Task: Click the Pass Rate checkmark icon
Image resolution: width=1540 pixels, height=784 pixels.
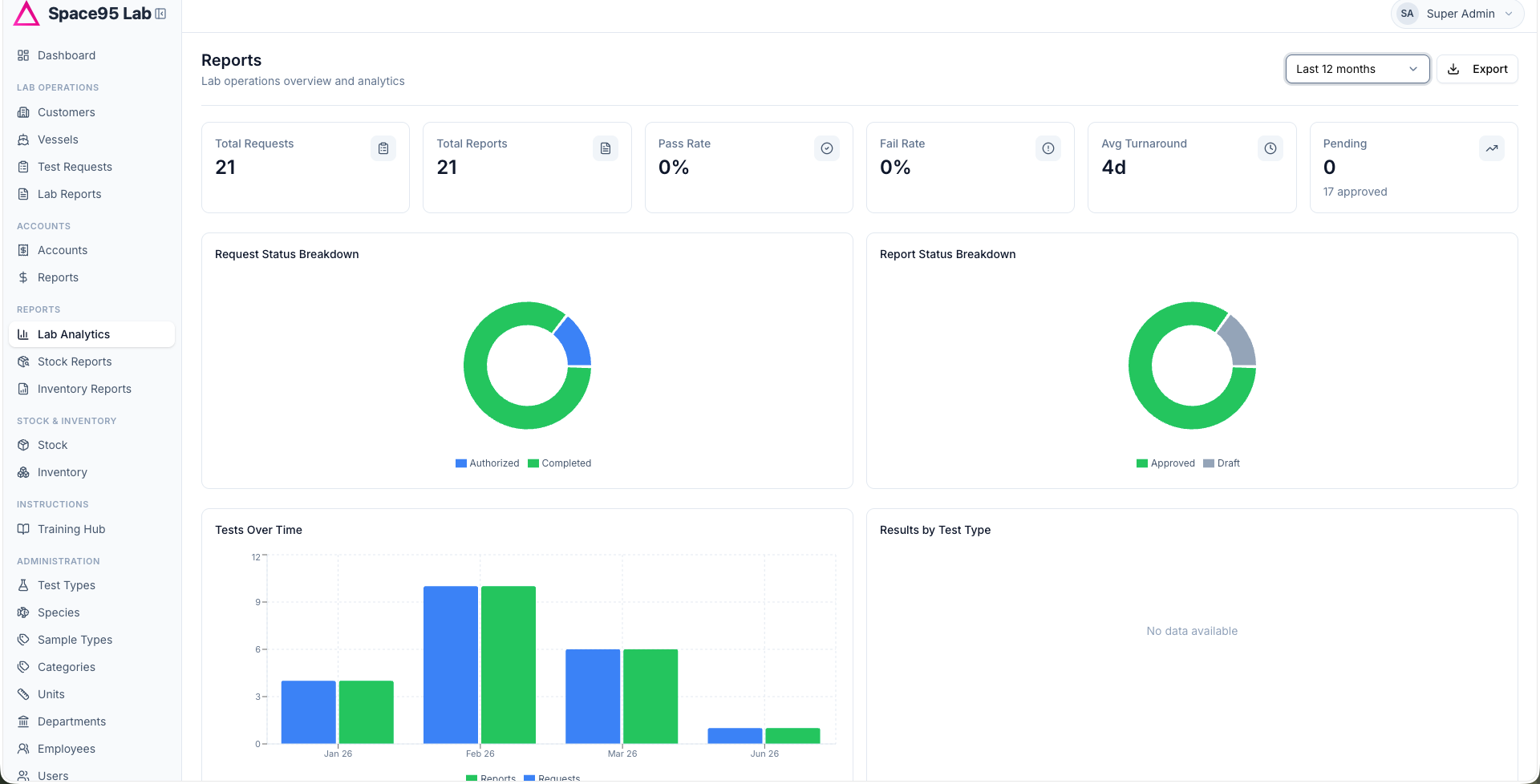Action: pyautogui.click(x=827, y=148)
